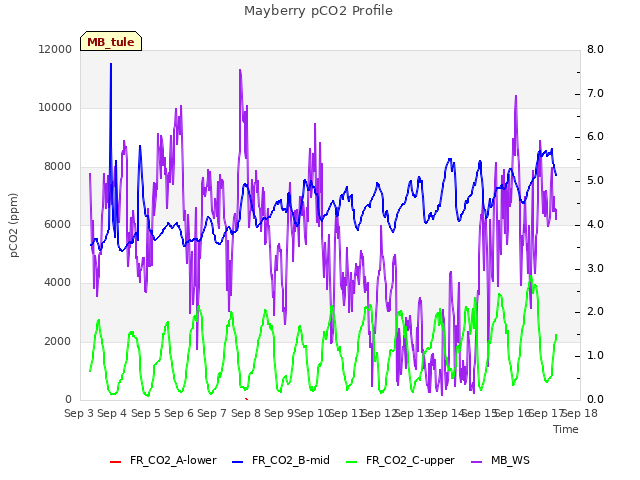The width and height of the screenshot is (640, 480).
Task: Click the Sep 5 date tick label
Action: tap(145, 413)
